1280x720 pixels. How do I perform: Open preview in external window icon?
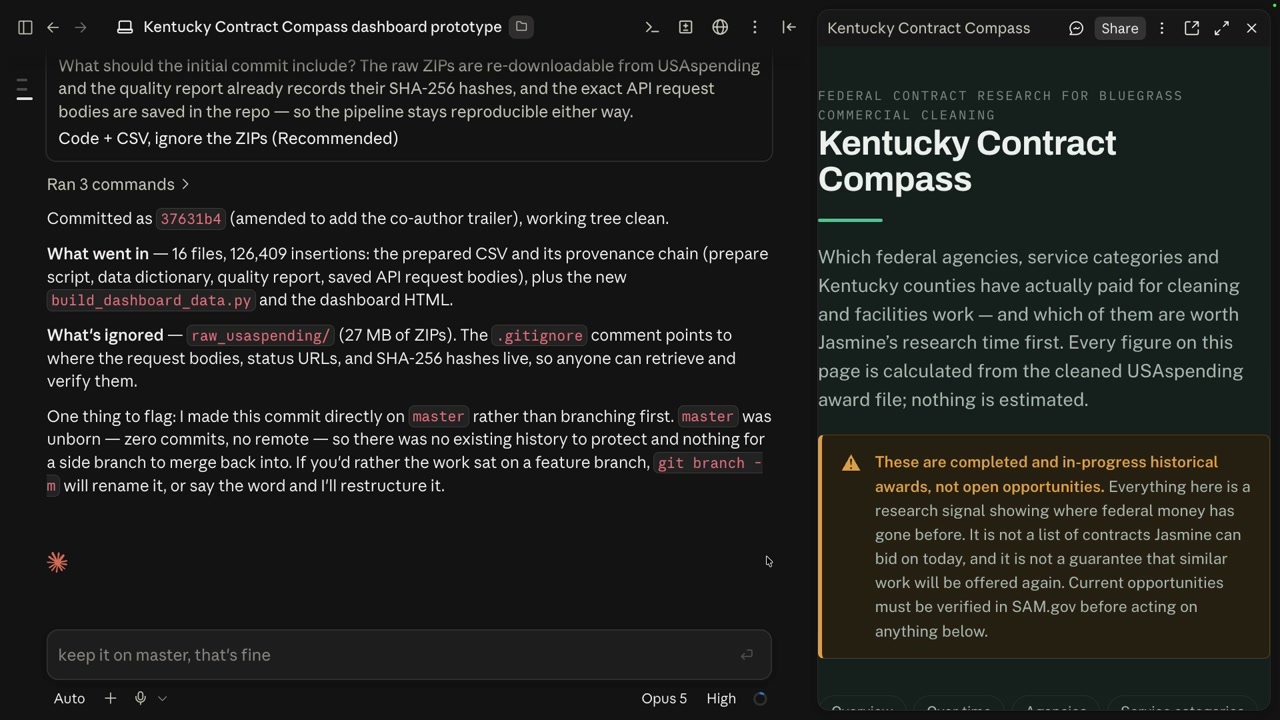coord(1192,28)
